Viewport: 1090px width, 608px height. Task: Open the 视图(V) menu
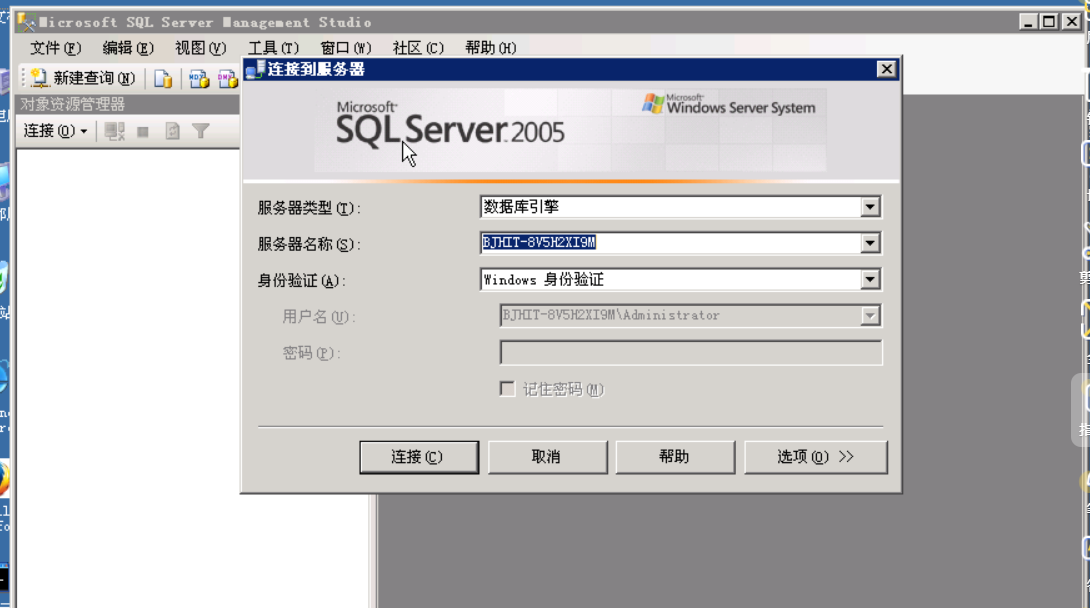[x=200, y=48]
